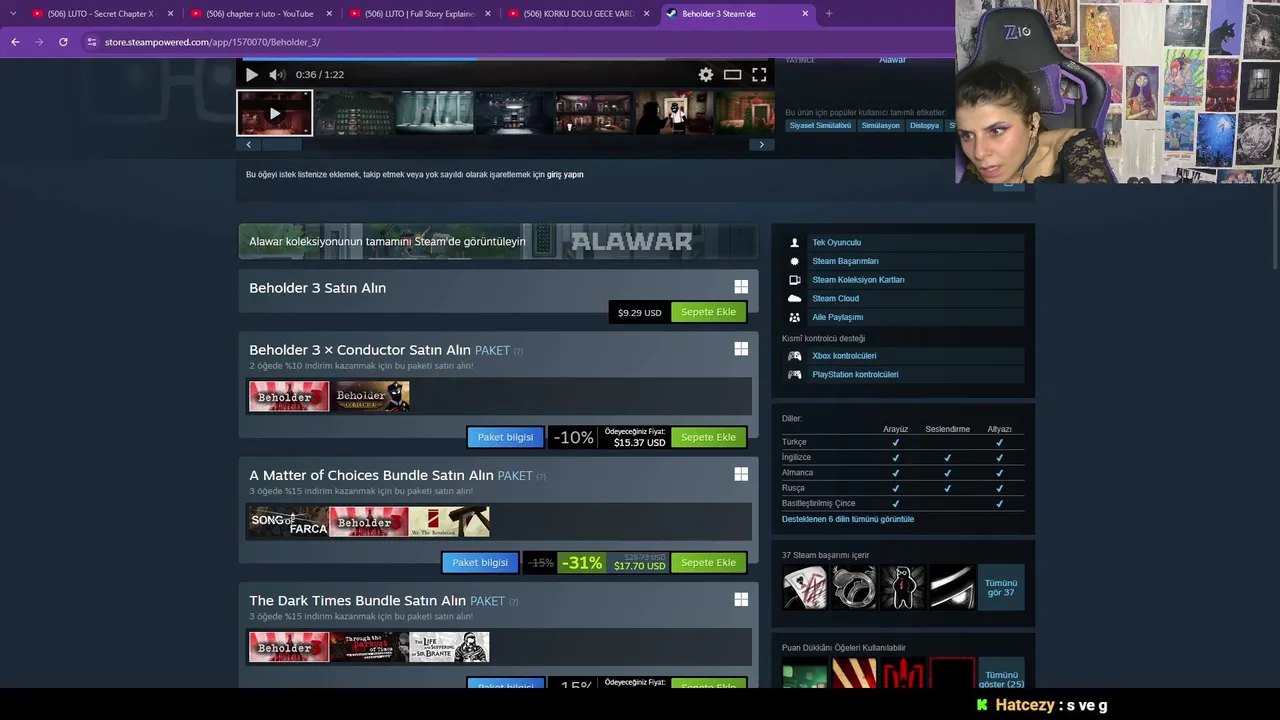Image resolution: width=1280 pixels, height=720 pixels.
Task: View the playing-cards achievement icon
Action: tap(805, 587)
